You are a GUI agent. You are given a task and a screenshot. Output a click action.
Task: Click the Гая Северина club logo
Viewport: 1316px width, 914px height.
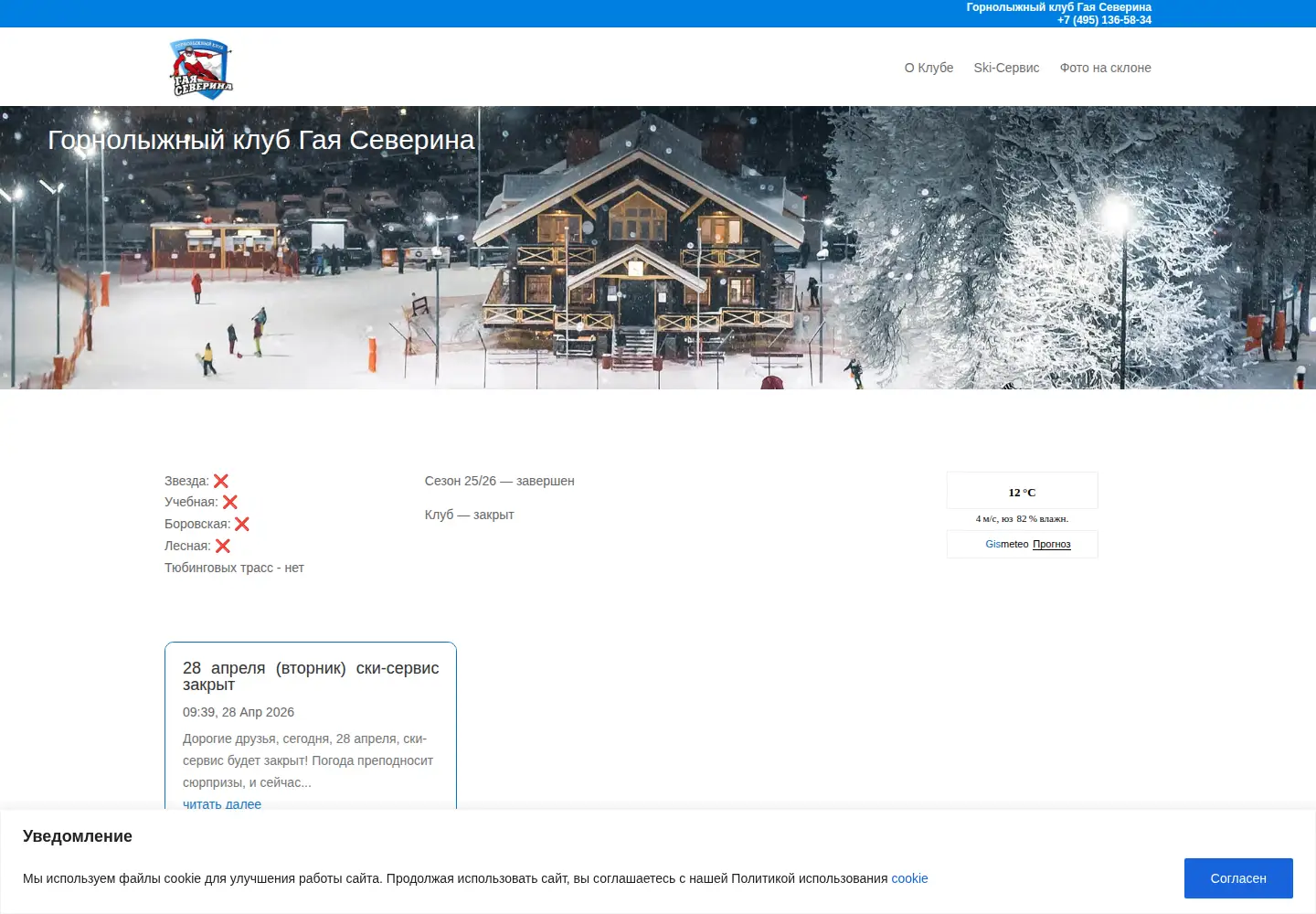click(202, 69)
